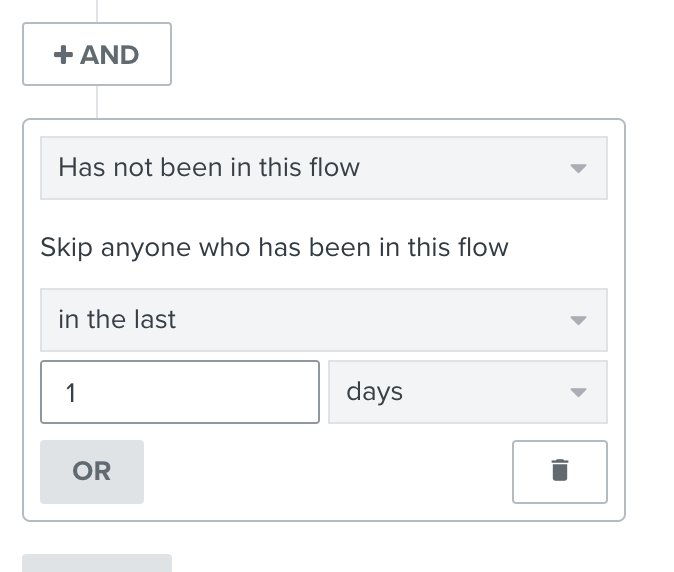The height and width of the screenshot is (572, 674).
Task: Click the caret arrow beside 'in the last'
Action: [578, 320]
